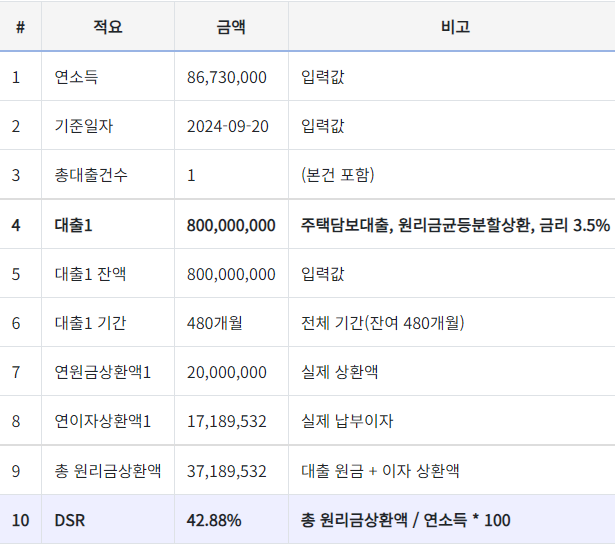The width and height of the screenshot is (615, 545).
Task: Select the annual income value 86,730,000
Action: point(227,77)
